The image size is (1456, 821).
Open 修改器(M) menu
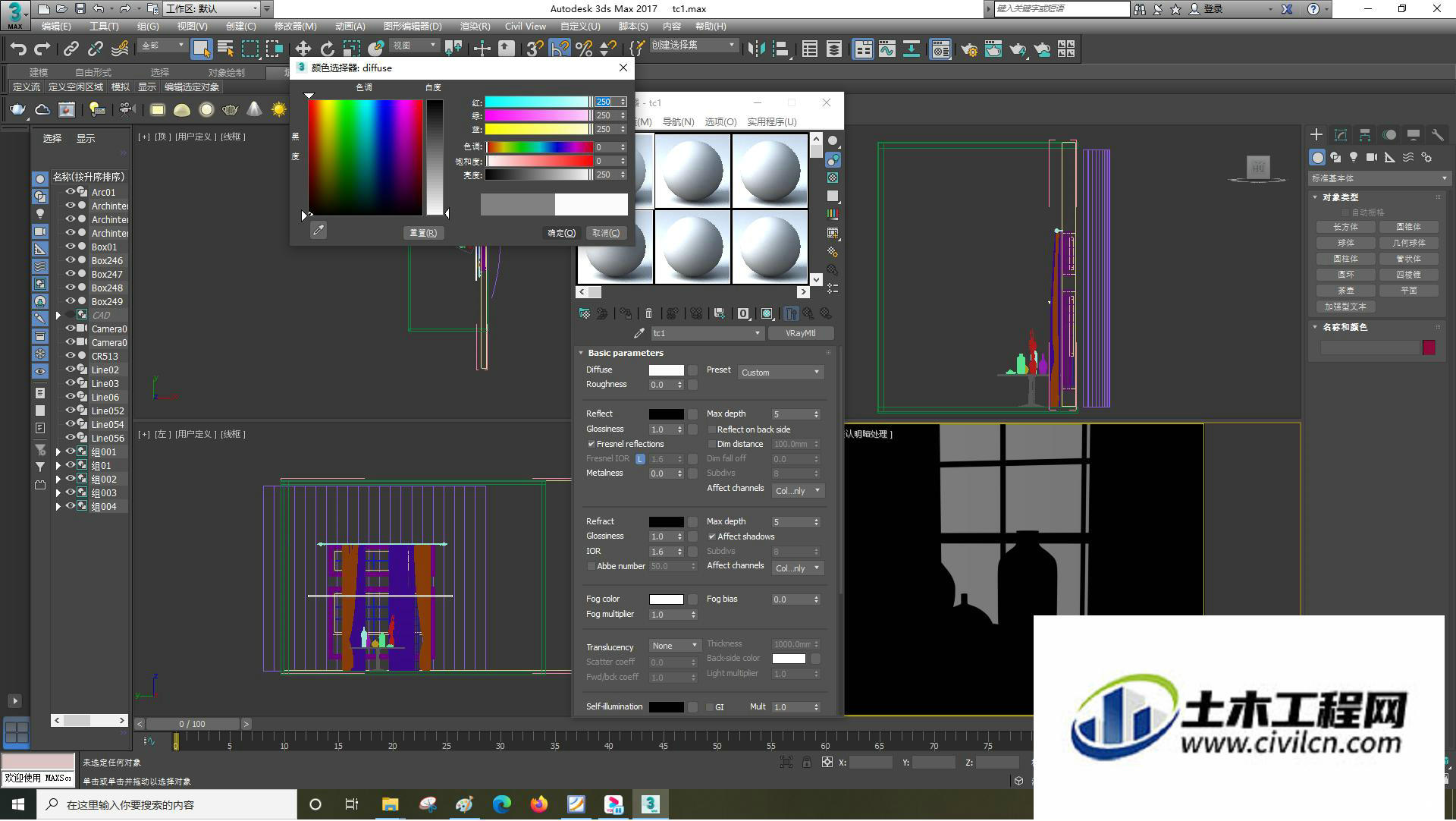coord(296,27)
